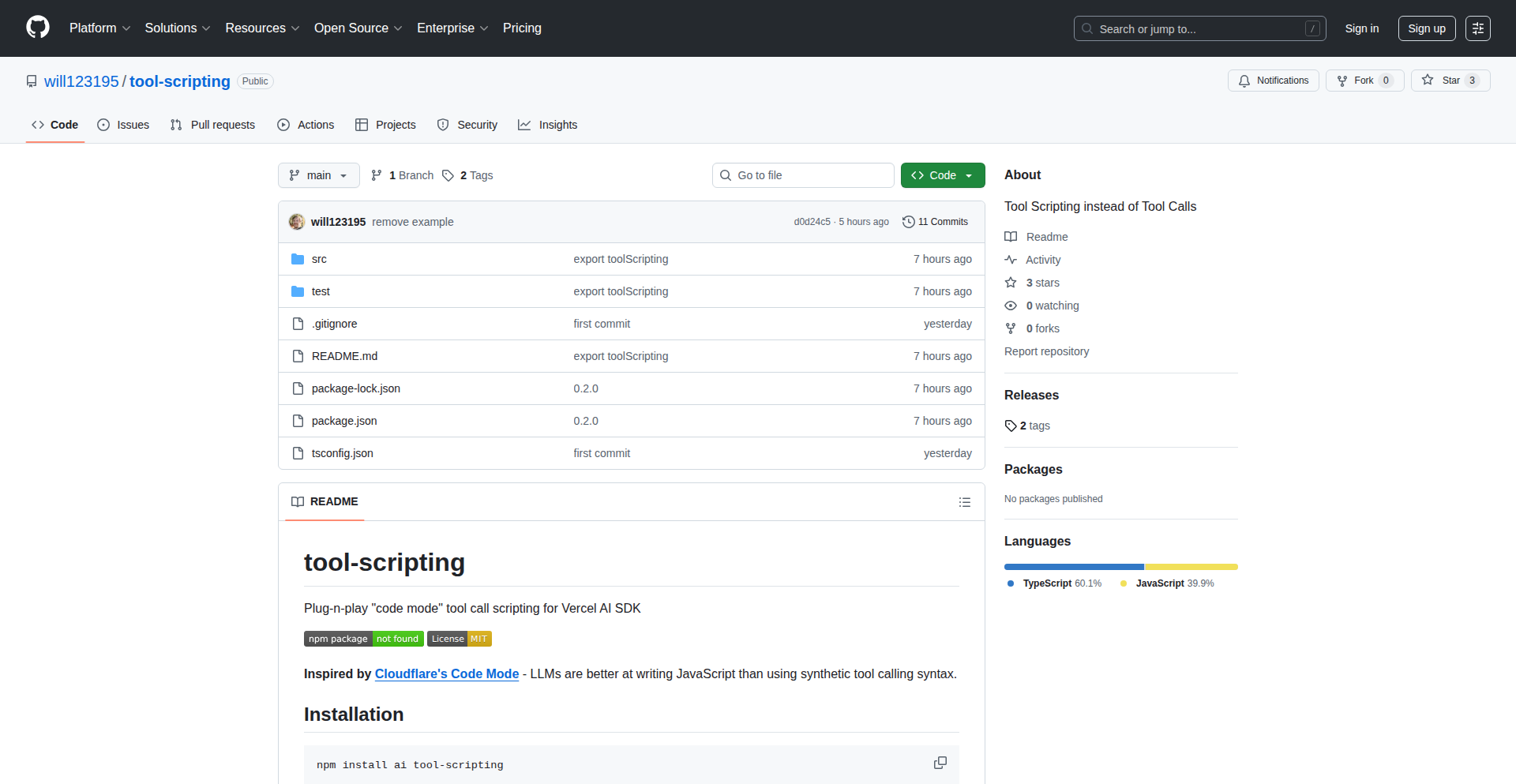The image size is (1516, 784).
Task: Click the npm package badge
Action: 363,639
